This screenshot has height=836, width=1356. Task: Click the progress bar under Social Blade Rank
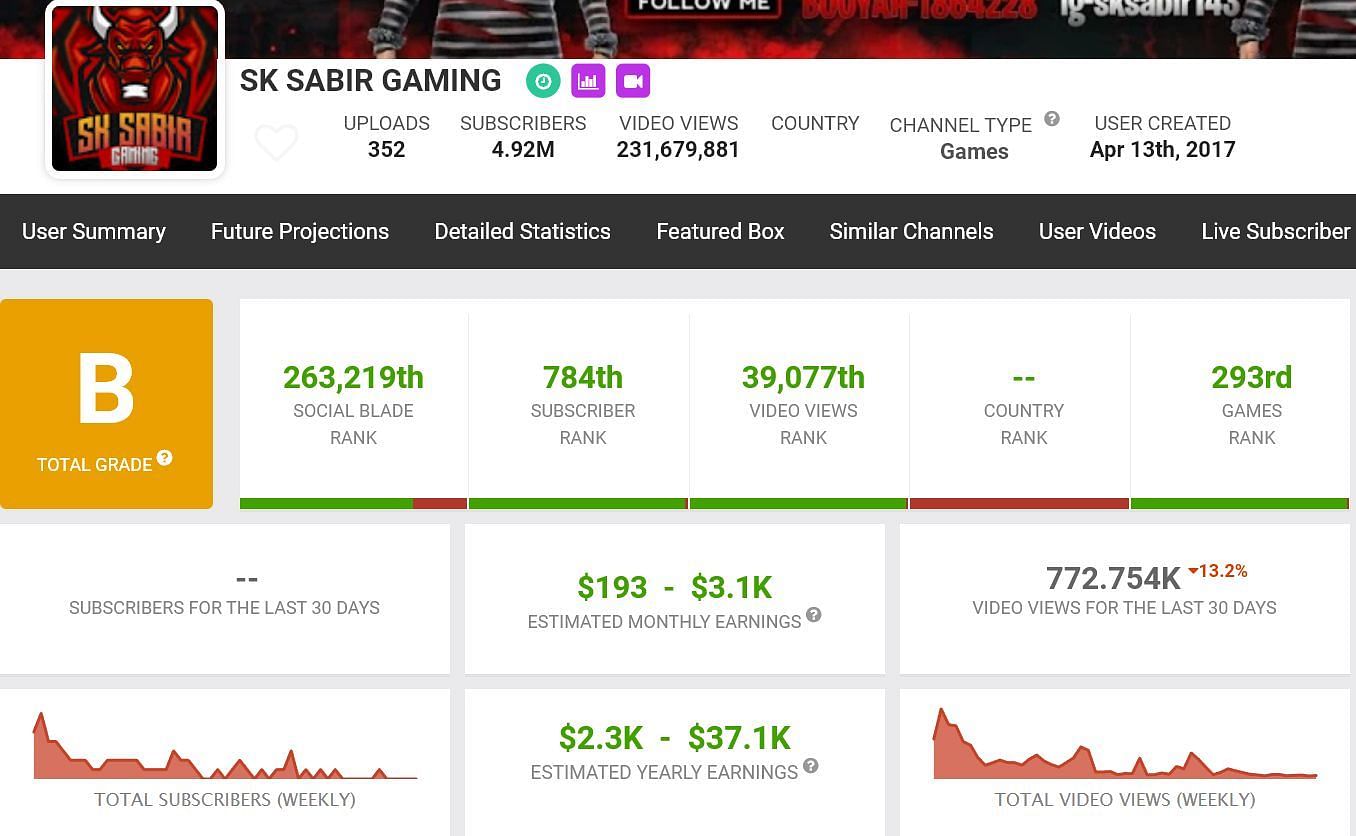click(353, 504)
